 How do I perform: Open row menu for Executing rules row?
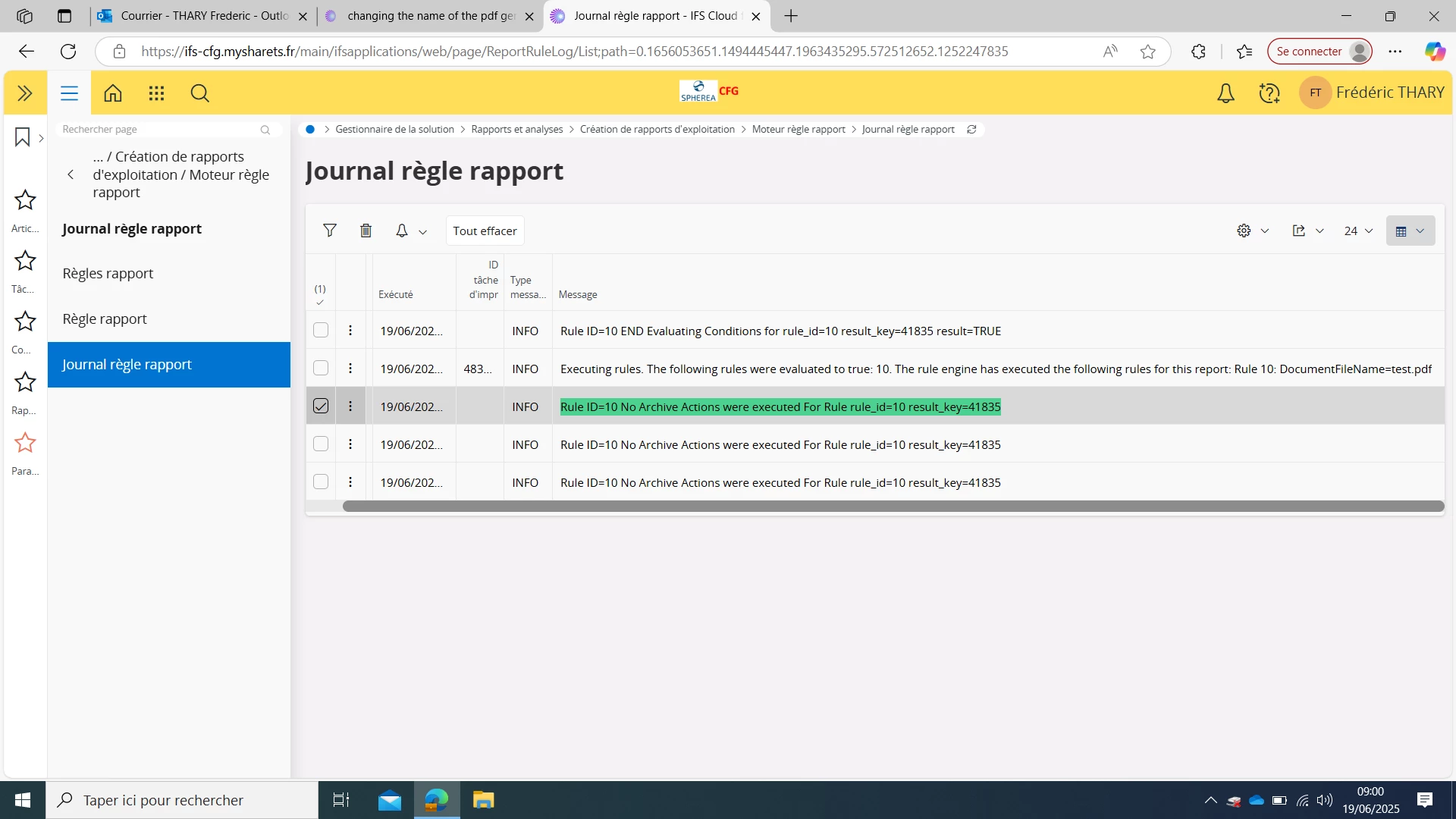point(350,369)
